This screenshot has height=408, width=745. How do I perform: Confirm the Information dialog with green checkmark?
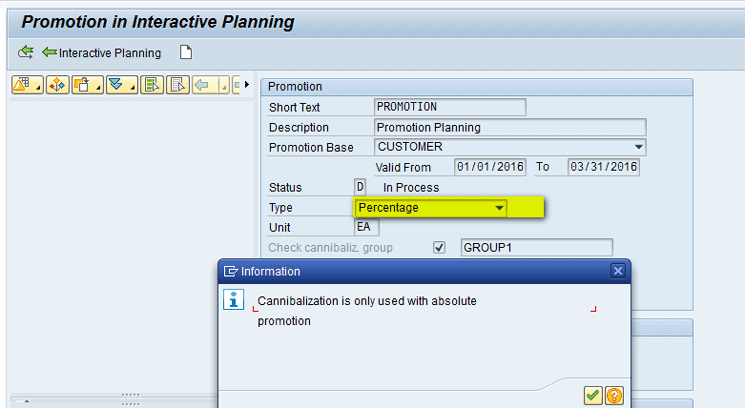[x=593, y=395]
